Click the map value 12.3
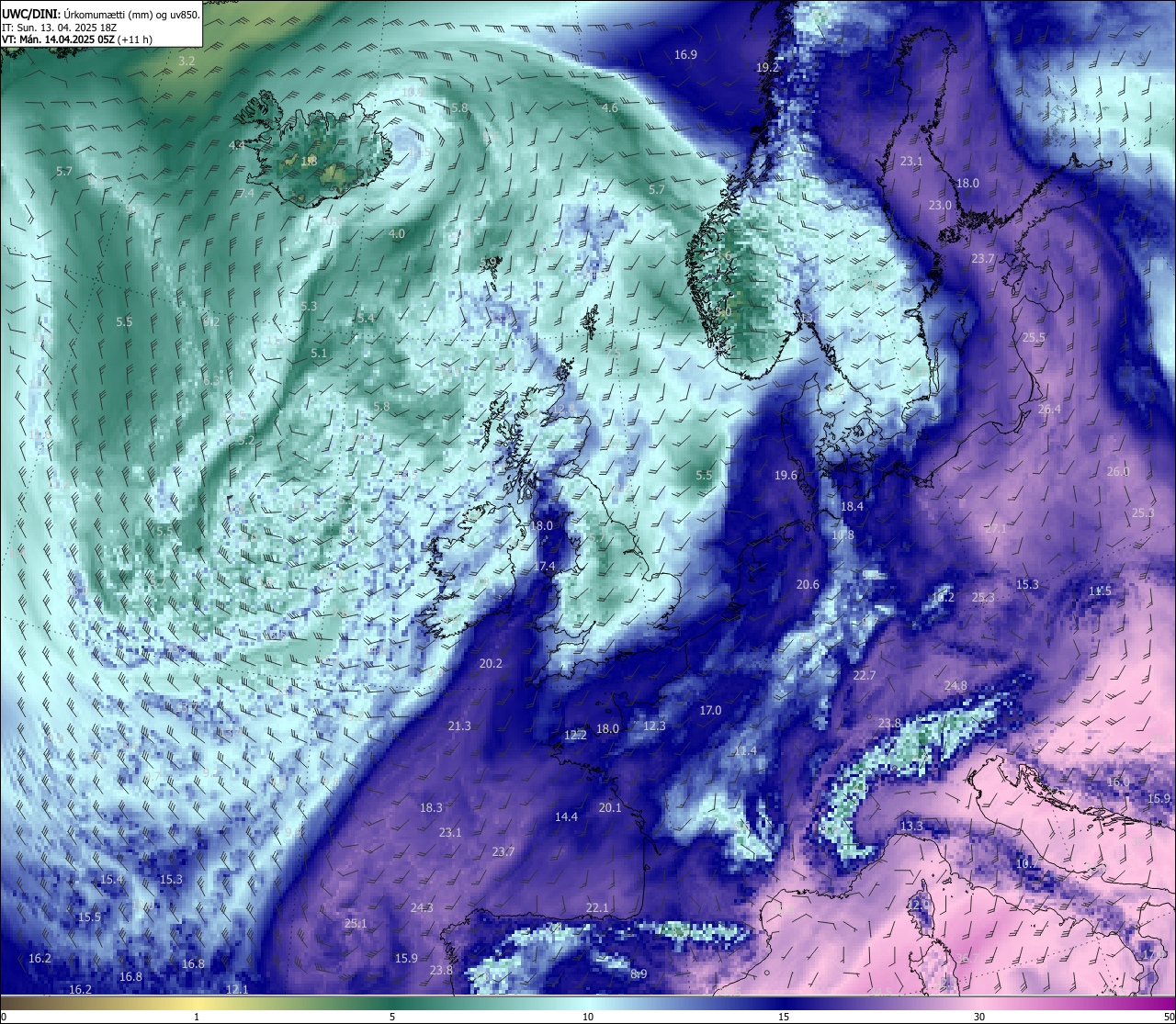The image size is (1176, 1024). [x=654, y=726]
